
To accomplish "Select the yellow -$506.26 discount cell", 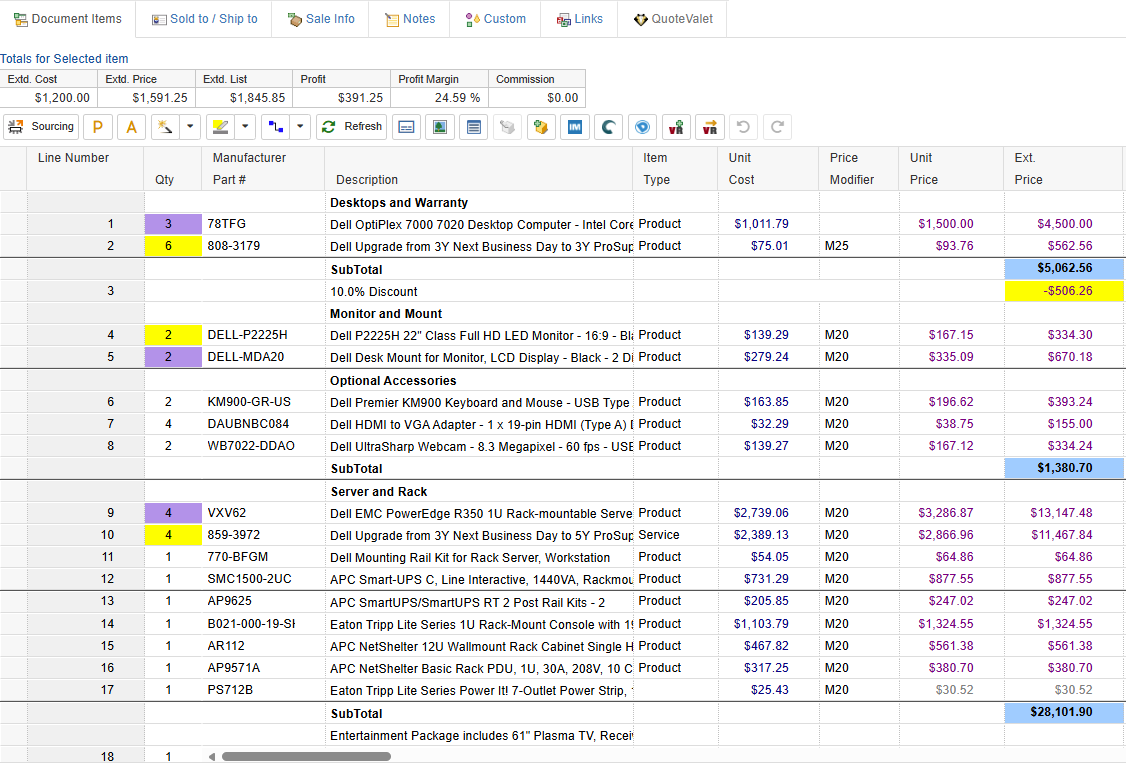I will pyautogui.click(x=1062, y=292).
